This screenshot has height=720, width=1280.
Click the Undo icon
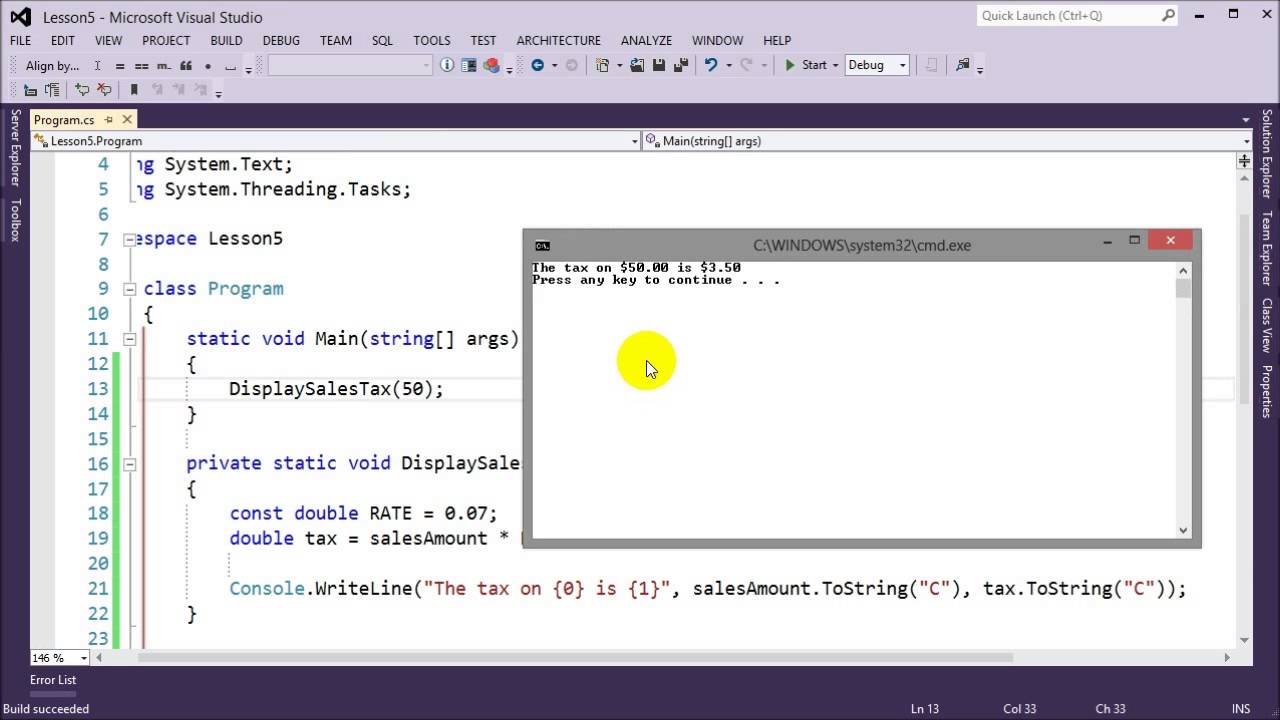click(711, 65)
